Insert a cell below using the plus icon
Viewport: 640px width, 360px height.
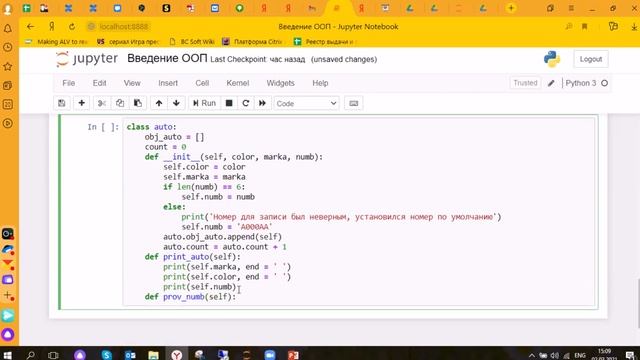[81, 103]
